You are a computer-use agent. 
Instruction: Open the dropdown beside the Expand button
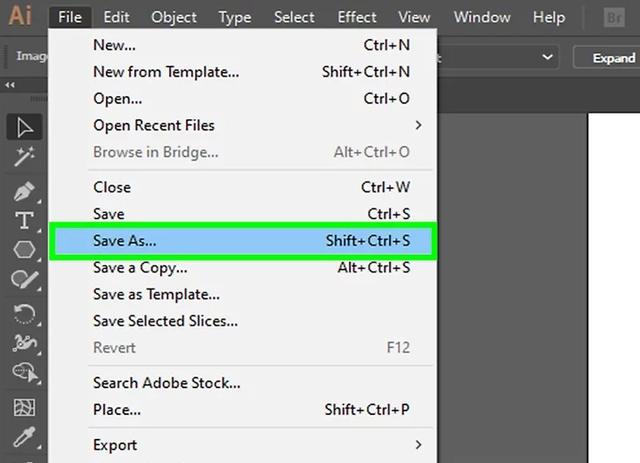pos(547,57)
